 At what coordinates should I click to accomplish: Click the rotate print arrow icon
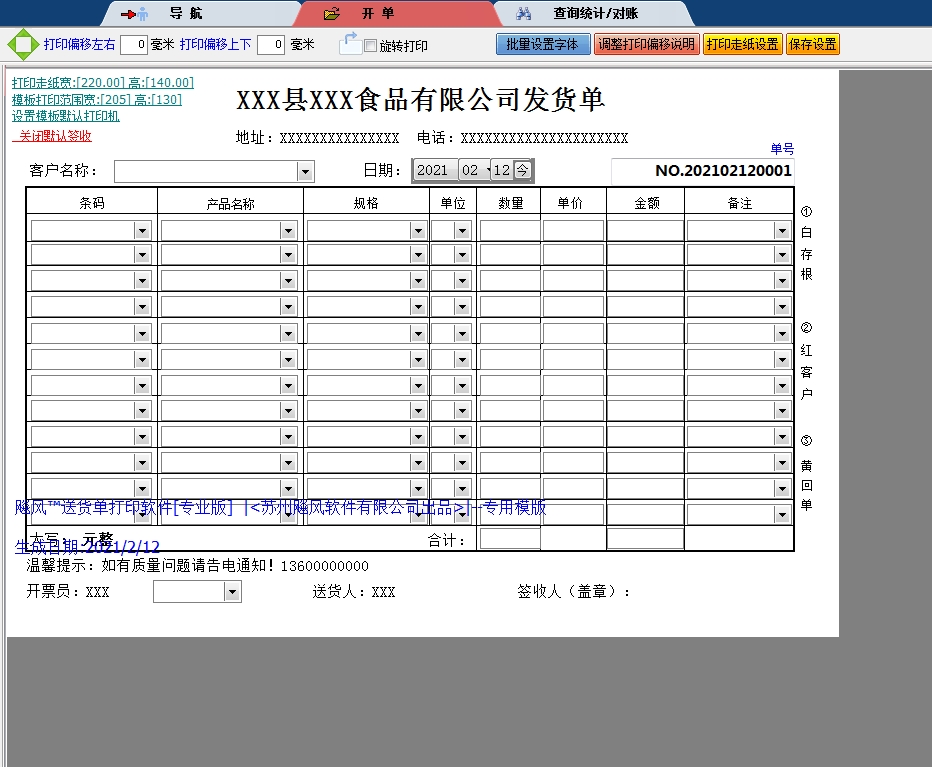click(x=350, y=44)
